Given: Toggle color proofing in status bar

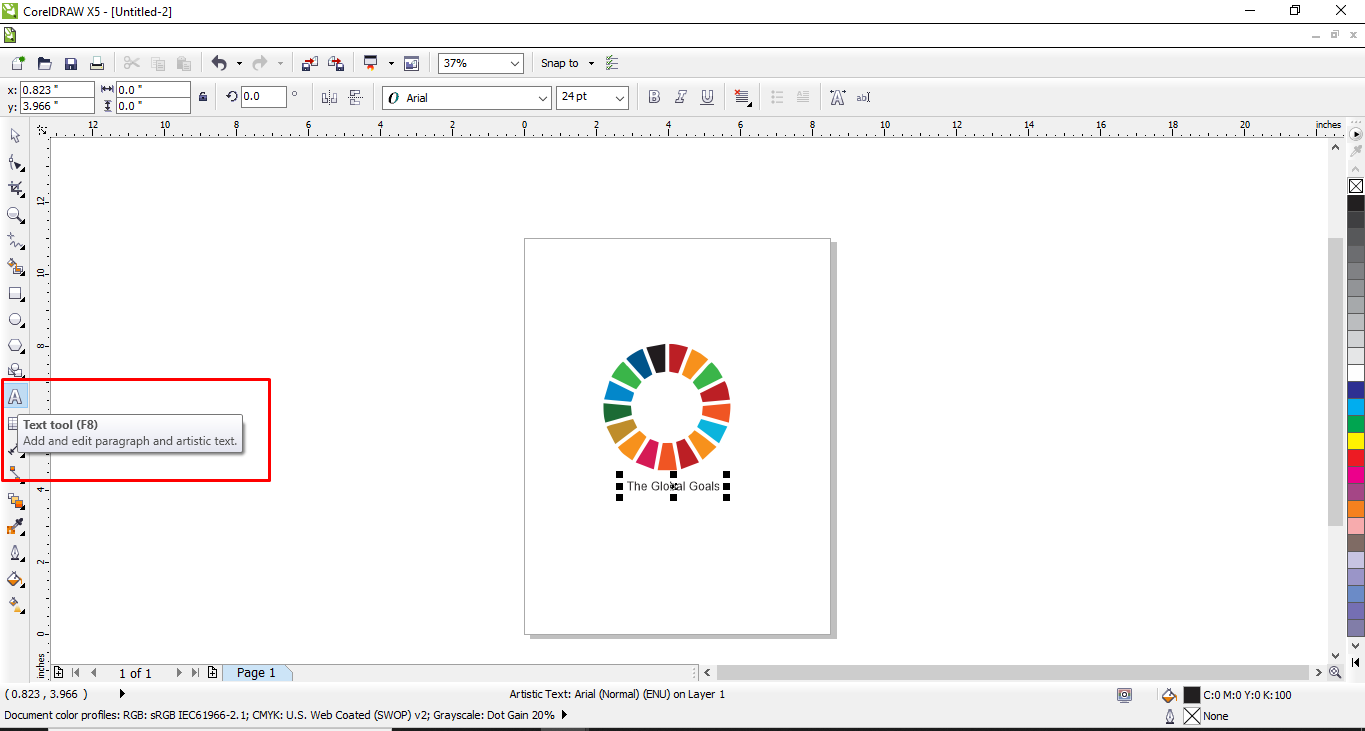Looking at the screenshot, I should tap(1125, 695).
